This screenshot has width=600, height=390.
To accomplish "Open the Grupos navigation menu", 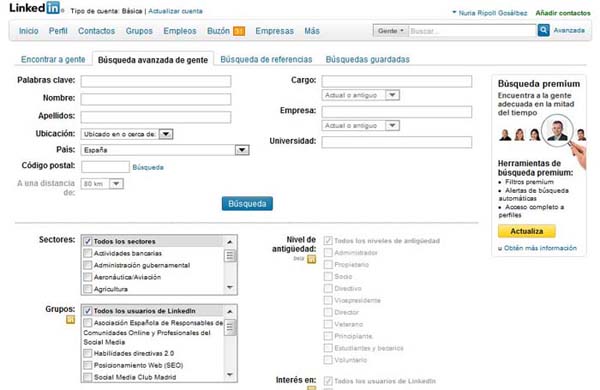I will tap(139, 31).
